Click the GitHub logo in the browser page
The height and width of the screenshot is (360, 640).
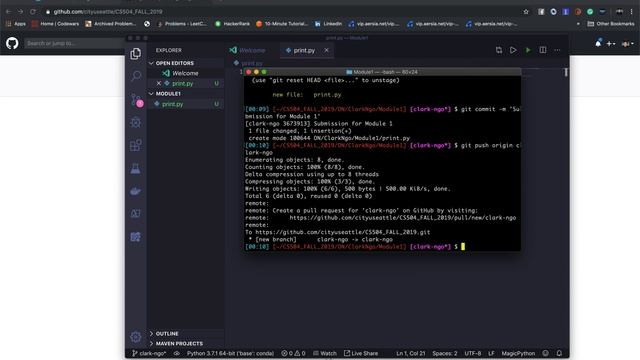(12, 43)
